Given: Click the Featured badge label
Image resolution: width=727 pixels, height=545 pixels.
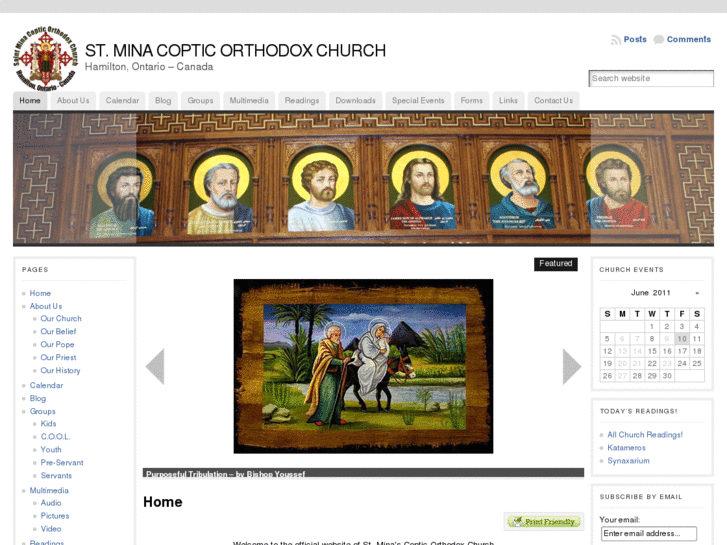Looking at the screenshot, I should click(555, 264).
